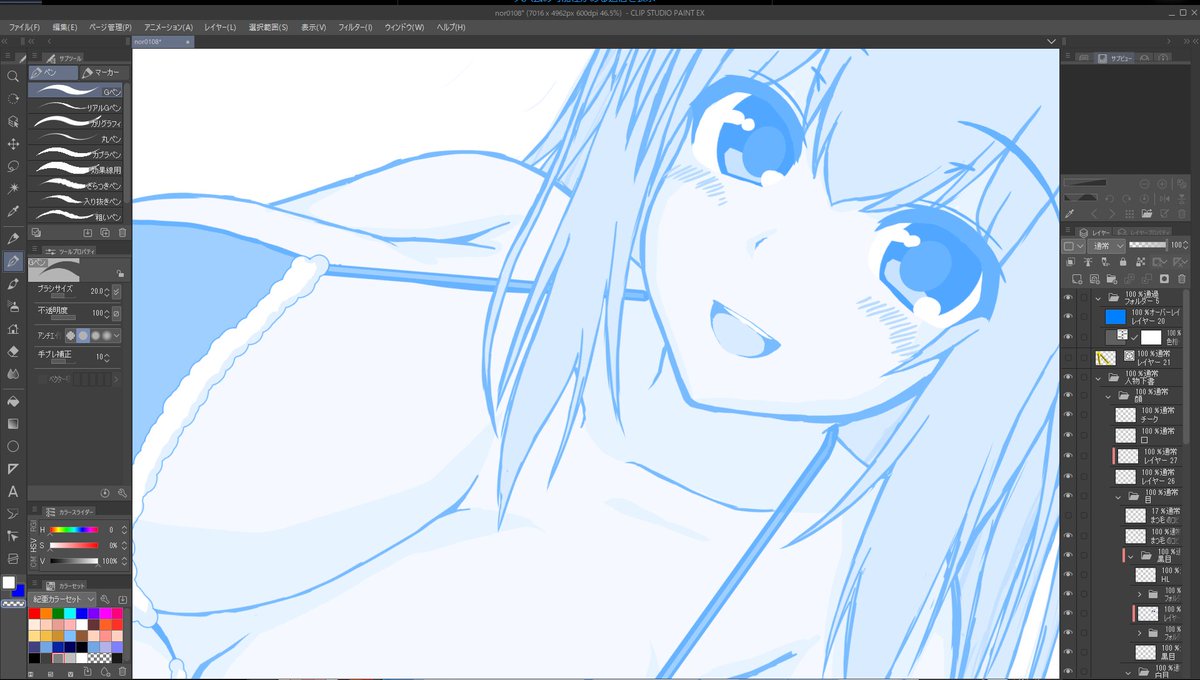Viewport: 1200px width, 680px height.
Task: Hide the レイヤー 26 layer
Action: [x=1068, y=476]
